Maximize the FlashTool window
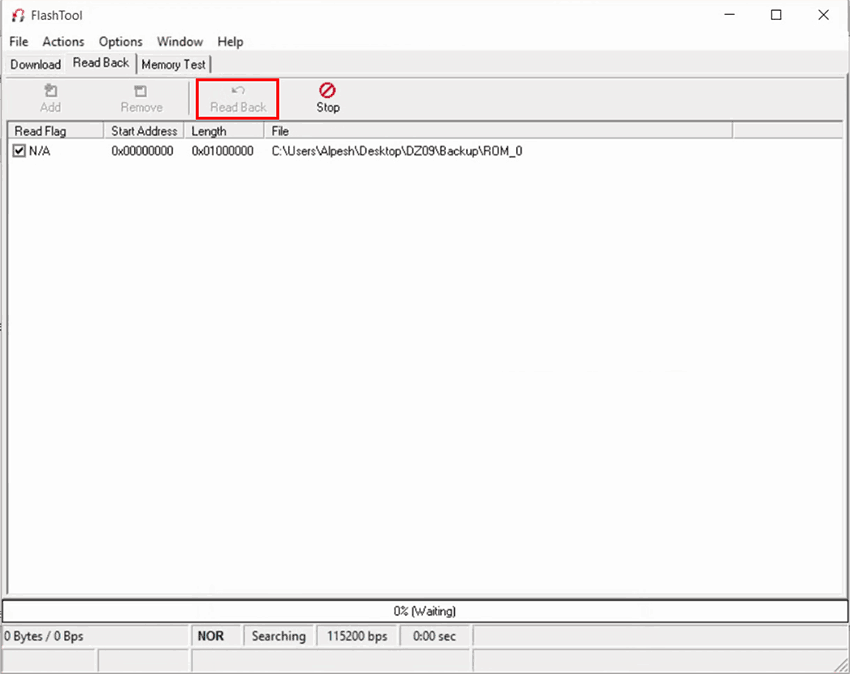The image size is (850, 674). tap(776, 15)
